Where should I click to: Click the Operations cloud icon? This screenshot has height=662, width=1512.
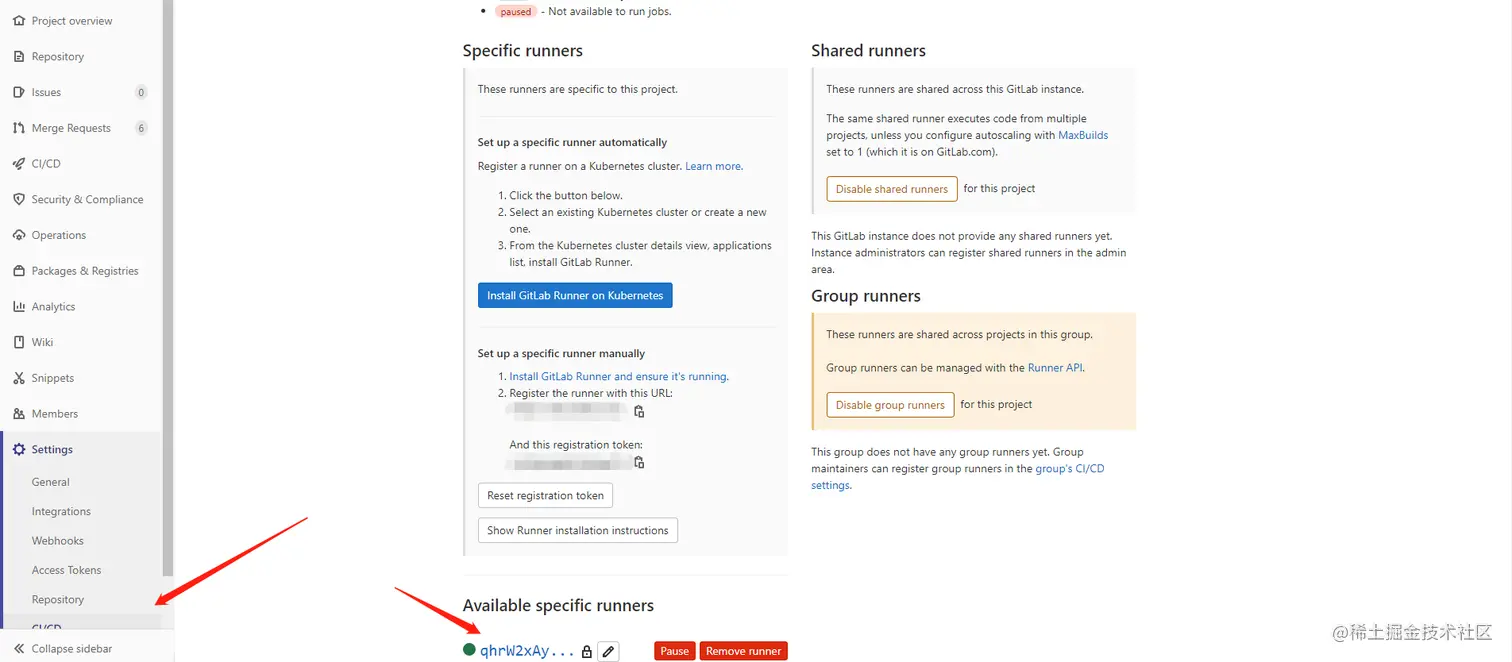click(x=19, y=235)
